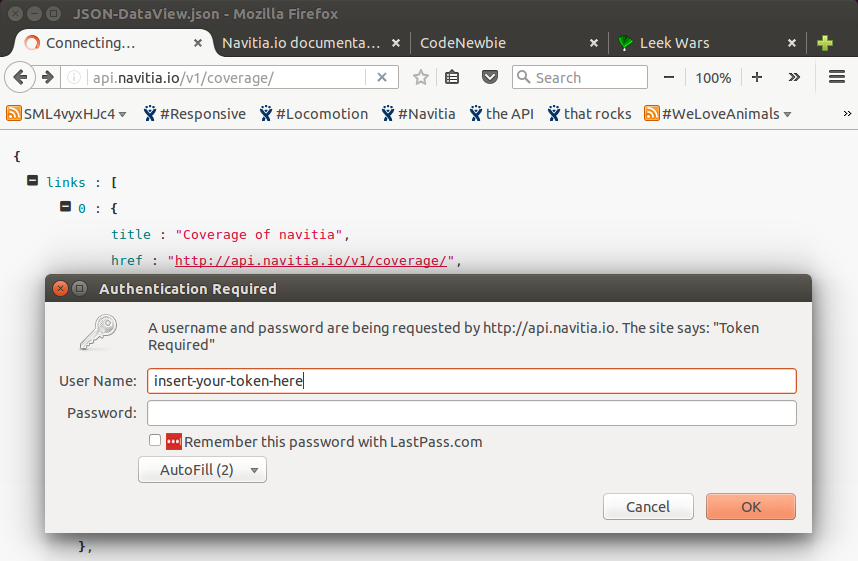Click the browser back arrow button
This screenshot has width=858, height=561.
point(21,77)
